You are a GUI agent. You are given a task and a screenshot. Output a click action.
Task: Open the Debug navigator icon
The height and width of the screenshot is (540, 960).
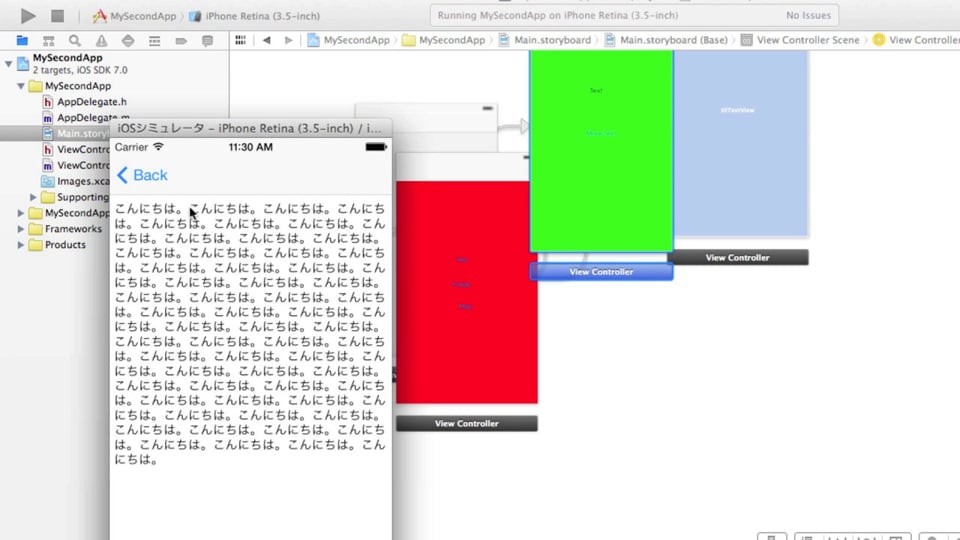[x=154, y=40]
